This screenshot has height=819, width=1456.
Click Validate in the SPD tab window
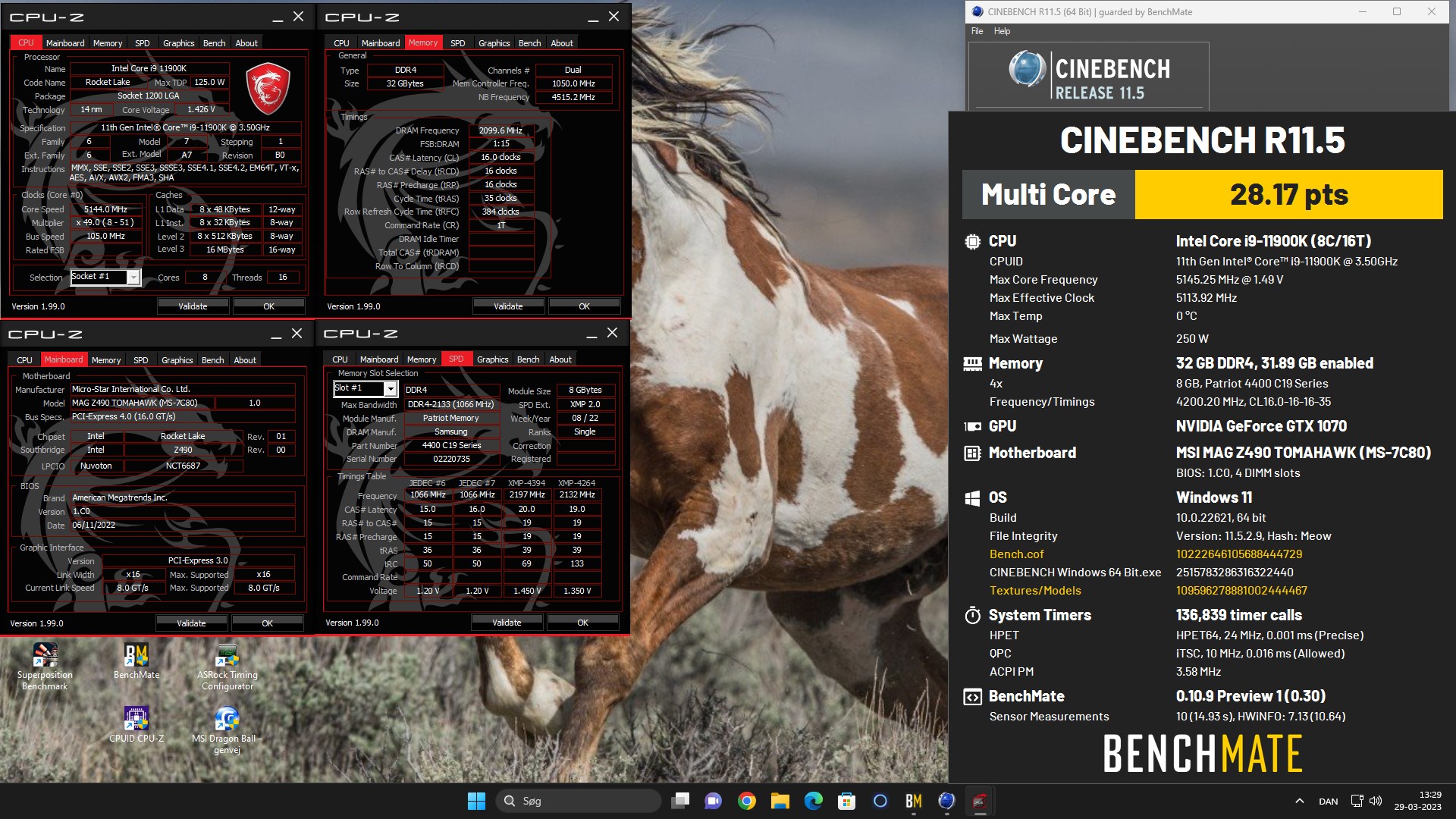507,623
